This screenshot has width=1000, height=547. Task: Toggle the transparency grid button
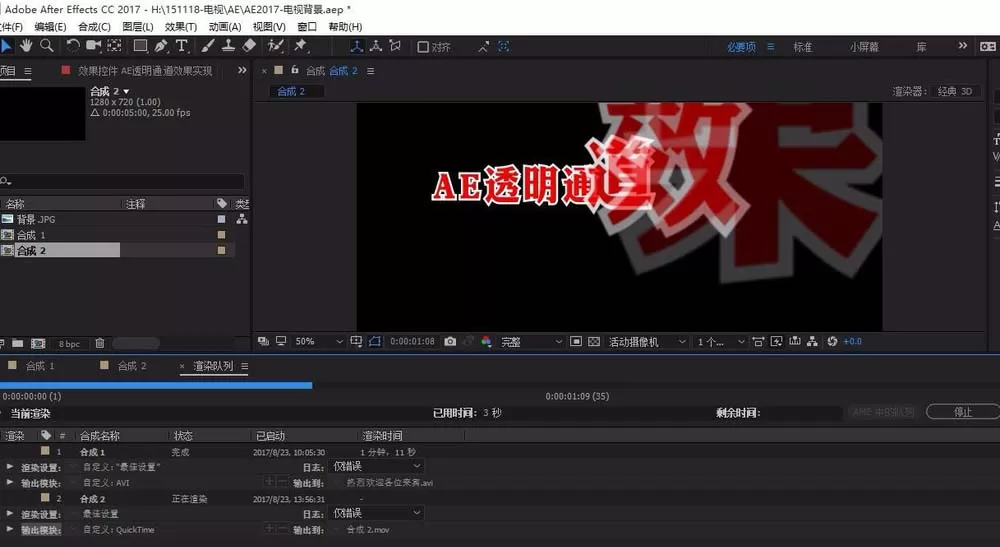pos(594,342)
